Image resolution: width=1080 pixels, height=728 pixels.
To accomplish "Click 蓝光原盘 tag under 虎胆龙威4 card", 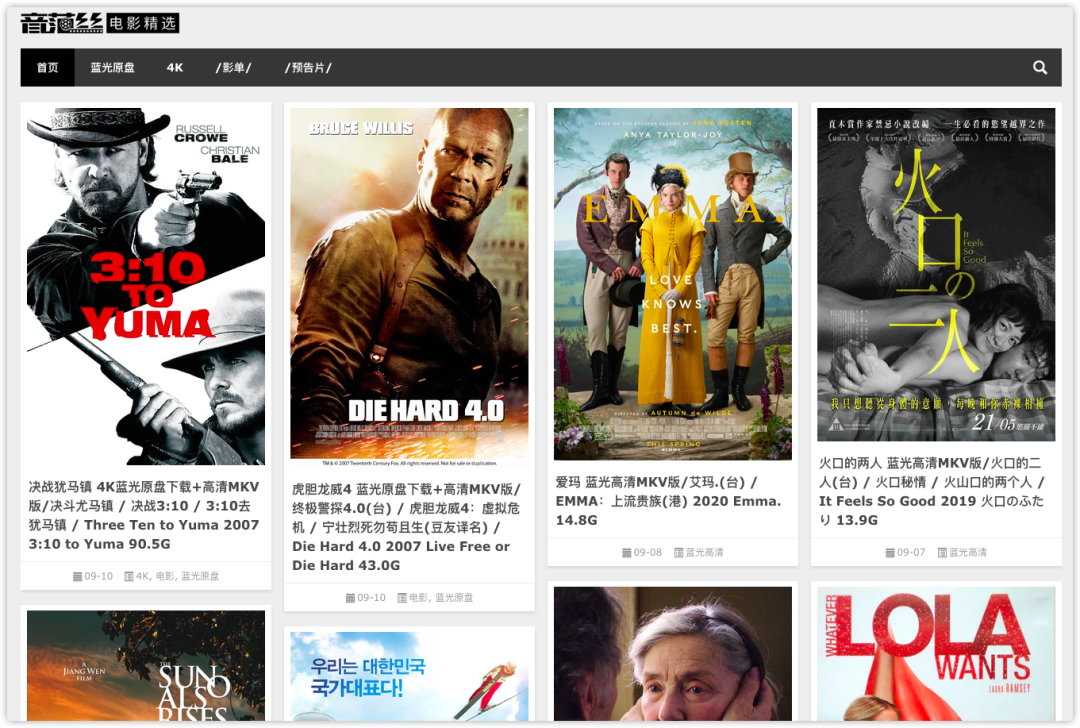I will tap(454, 598).
